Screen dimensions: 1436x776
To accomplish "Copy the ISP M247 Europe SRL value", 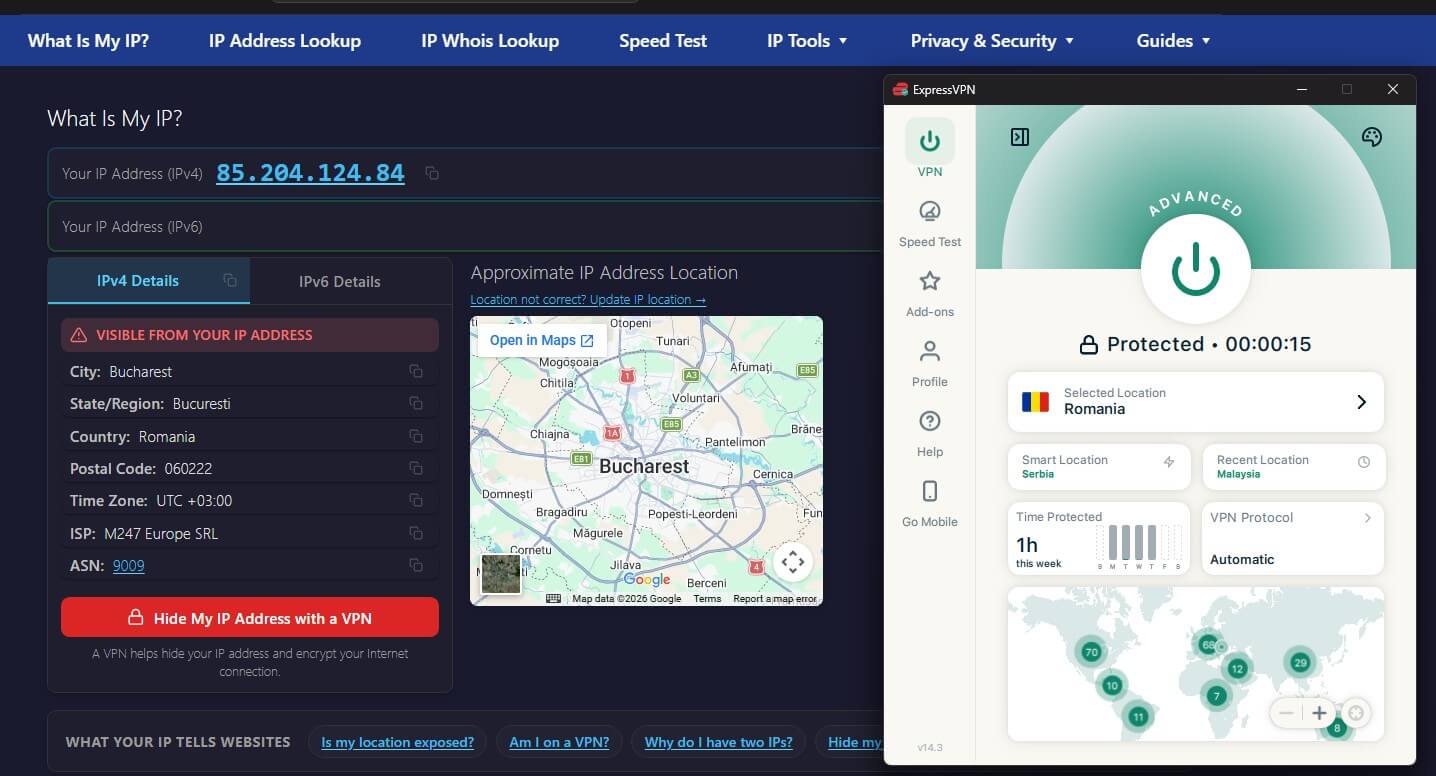I will [416, 533].
